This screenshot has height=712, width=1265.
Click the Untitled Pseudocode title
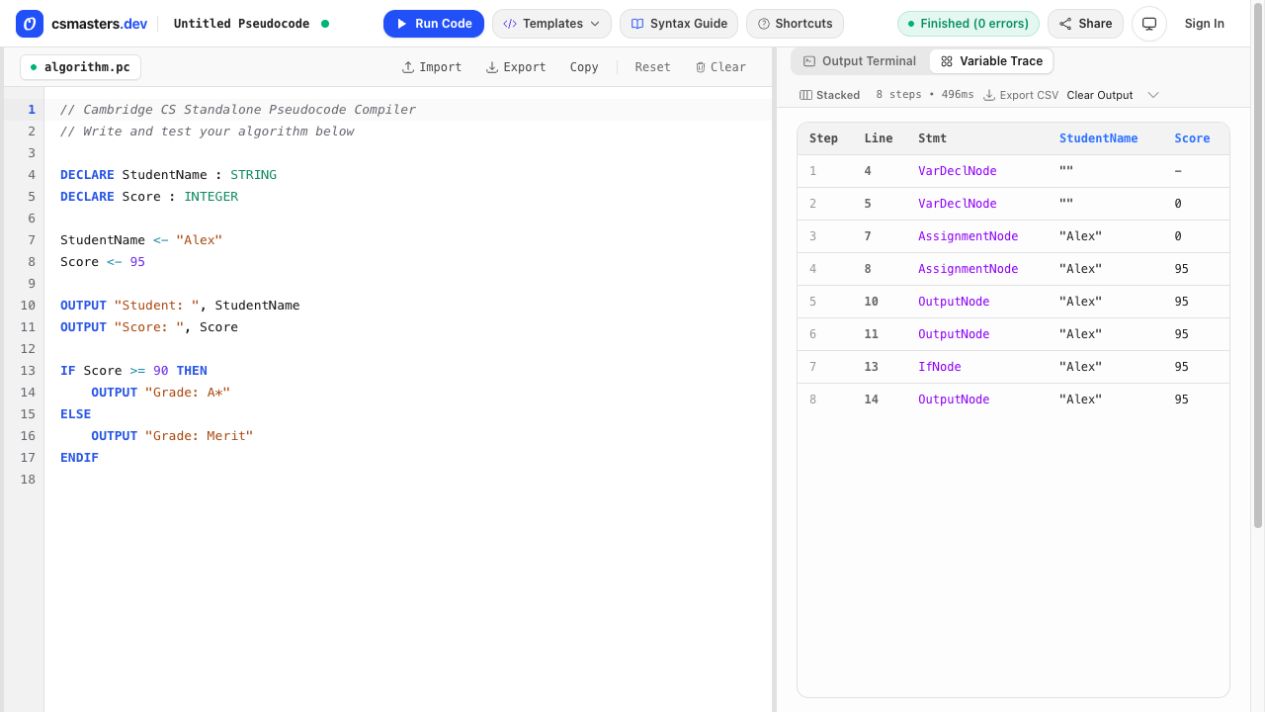(242, 23)
